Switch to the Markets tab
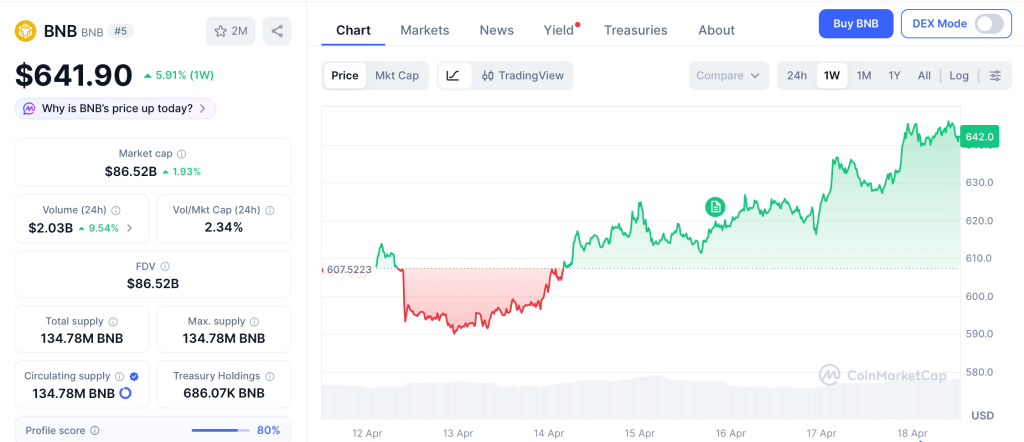1024x442 pixels. [424, 30]
